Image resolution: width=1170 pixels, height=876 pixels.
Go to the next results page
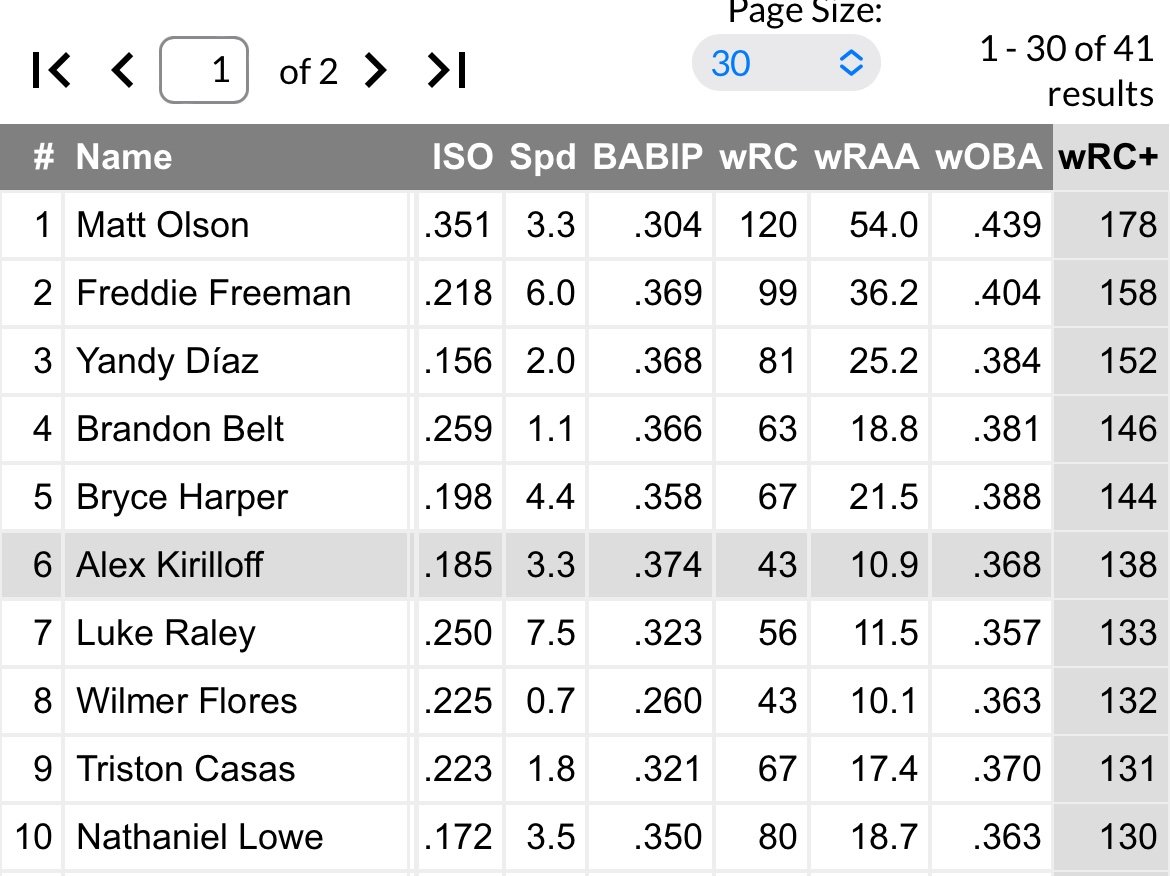376,70
